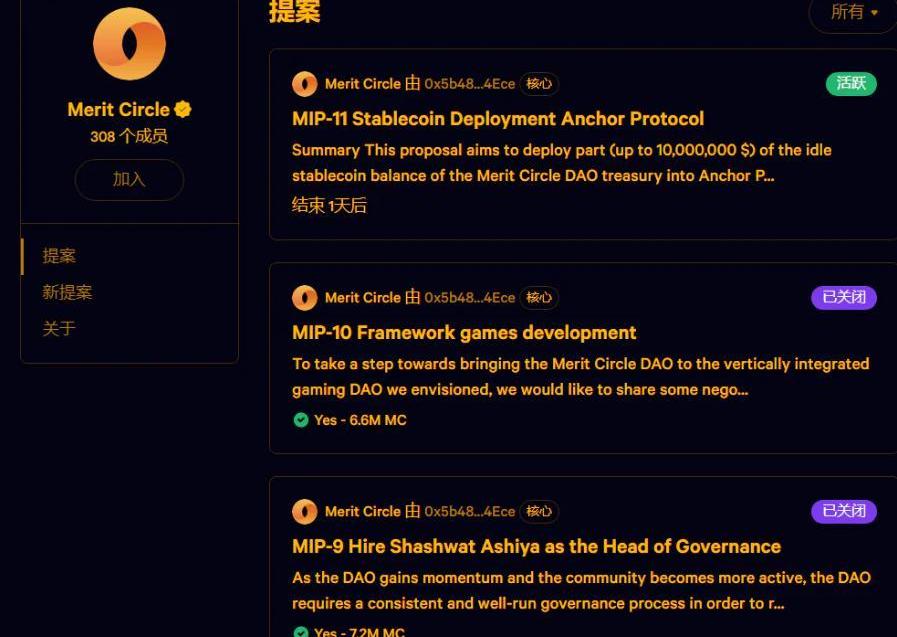This screenshot has height=637, width=897.
Task: Click the author avatar on MIP-10 proposal
Action: tap(305, 298)
